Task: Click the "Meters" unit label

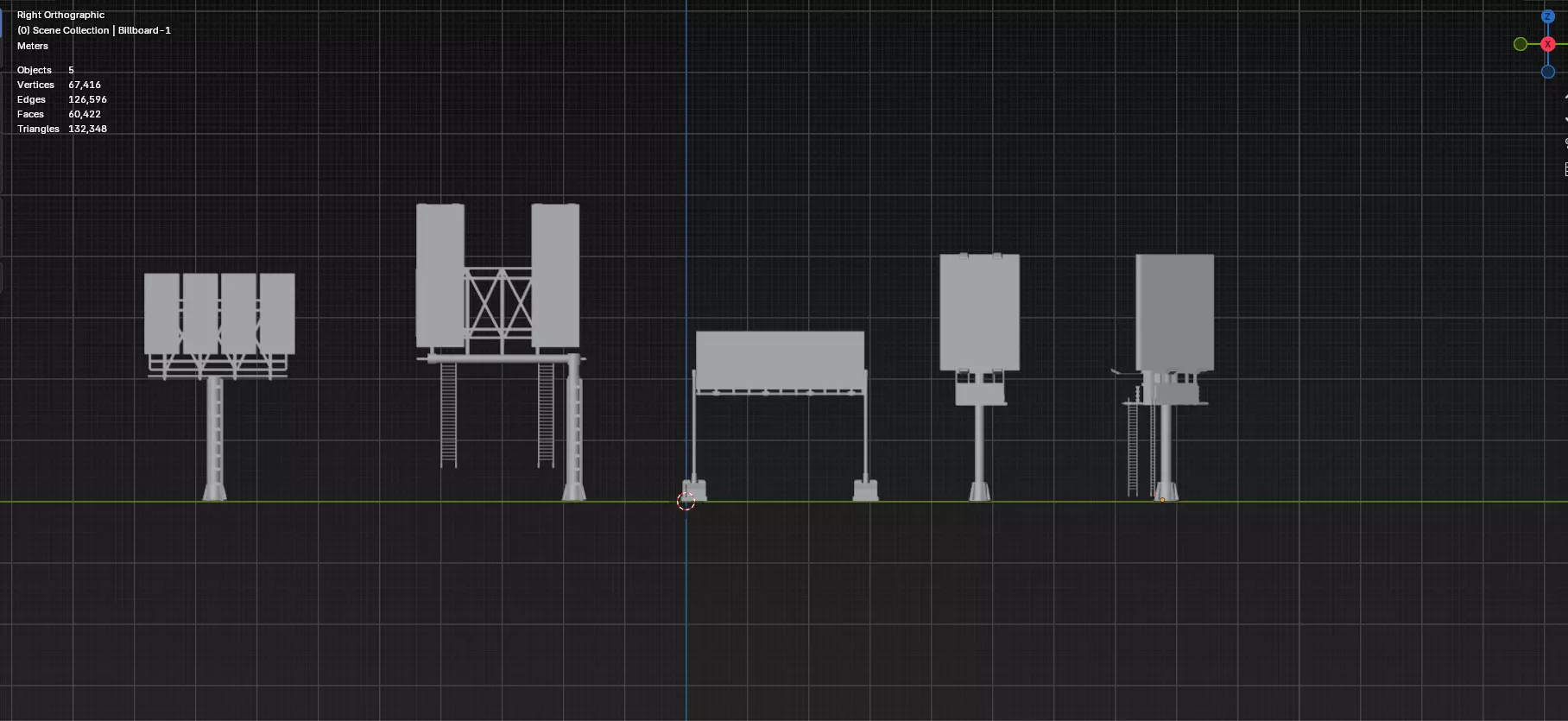Action: [33, 46]
